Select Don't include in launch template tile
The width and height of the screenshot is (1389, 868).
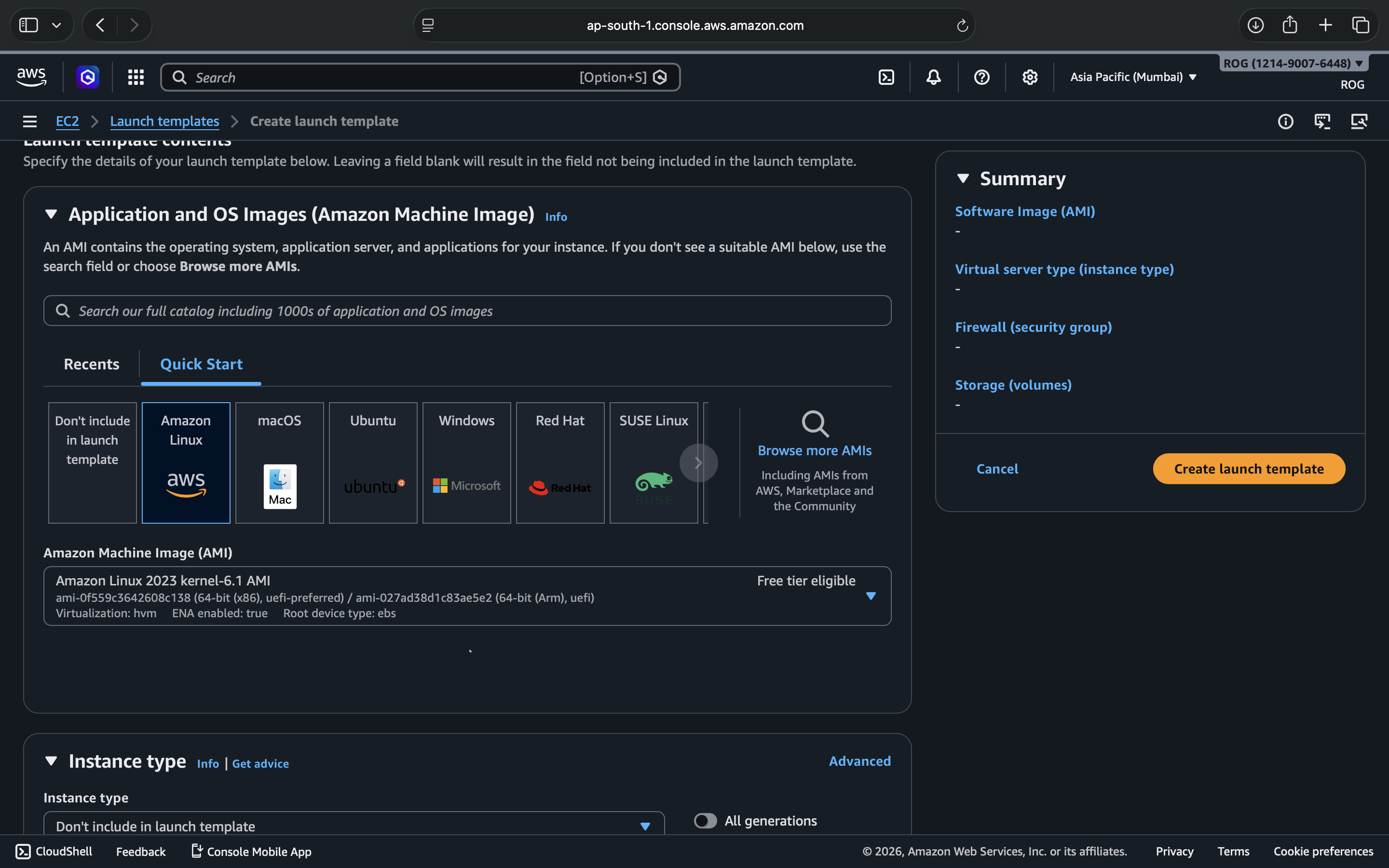[93, 462]
